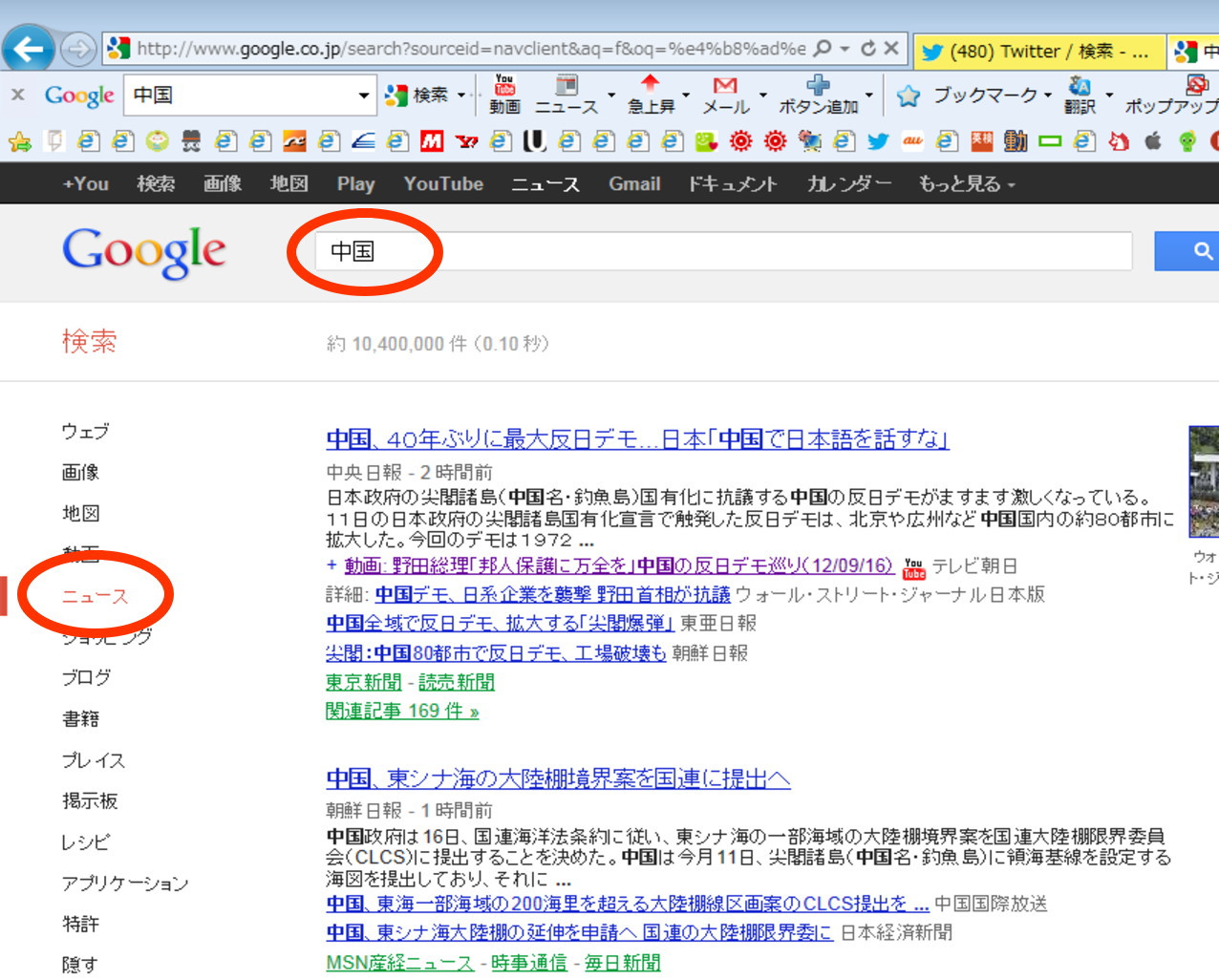Viewport: 1219px width, 980px height.
Task: Open the ブックマーク dropdown arrow
Action: click(x=1048, y=96)
